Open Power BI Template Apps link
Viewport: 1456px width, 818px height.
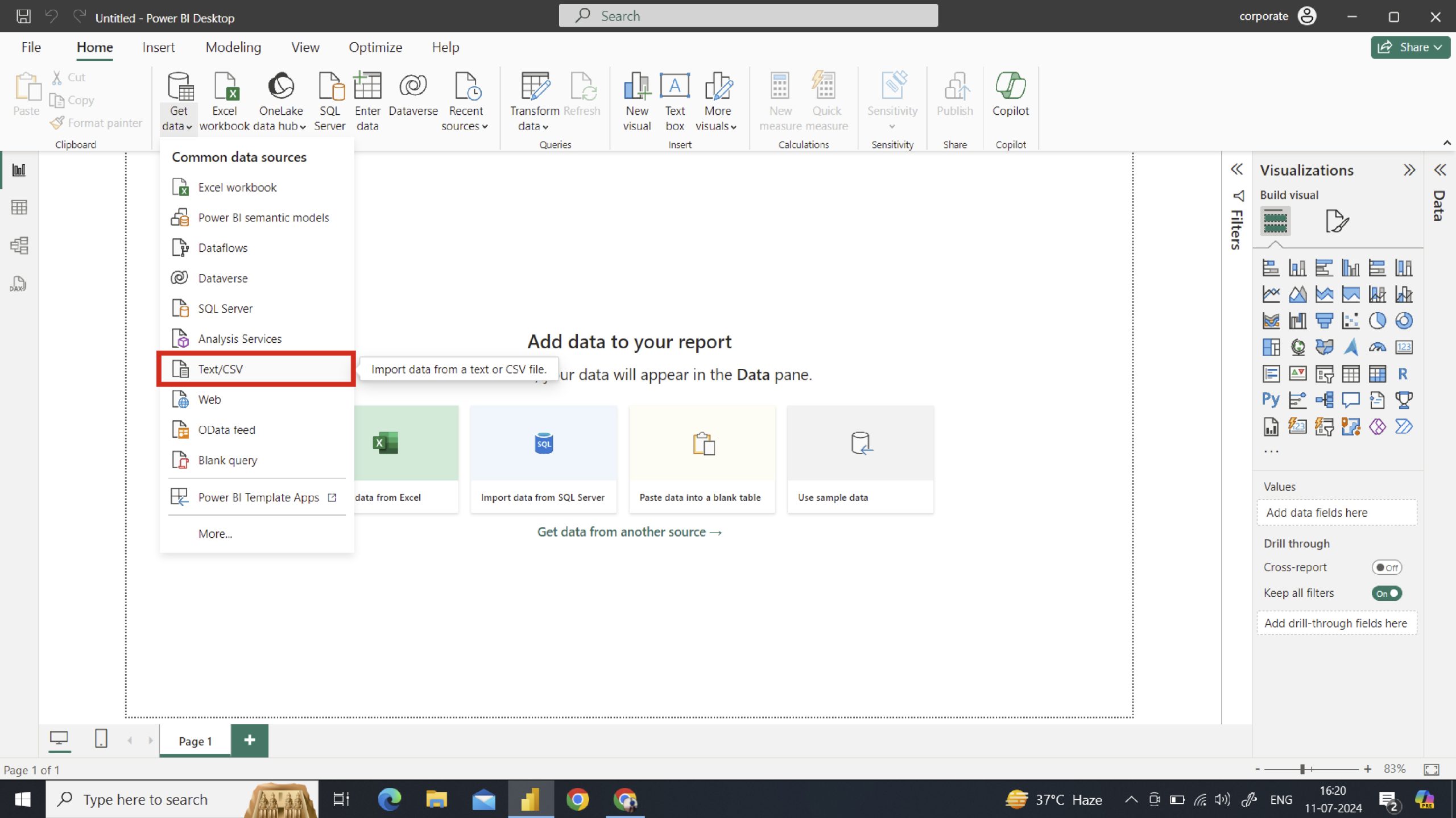tap(256, 497)
